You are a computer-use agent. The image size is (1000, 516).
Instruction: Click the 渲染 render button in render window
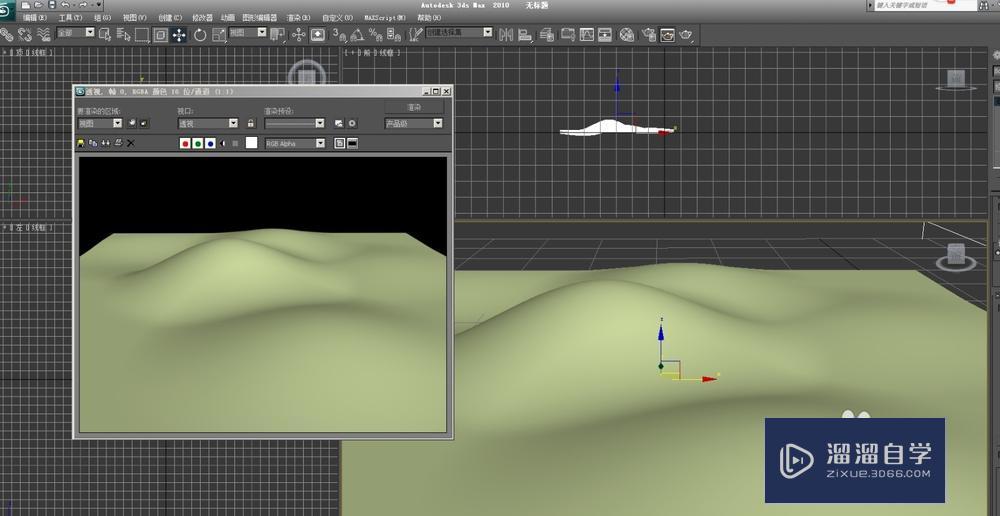tap(414, 107)
